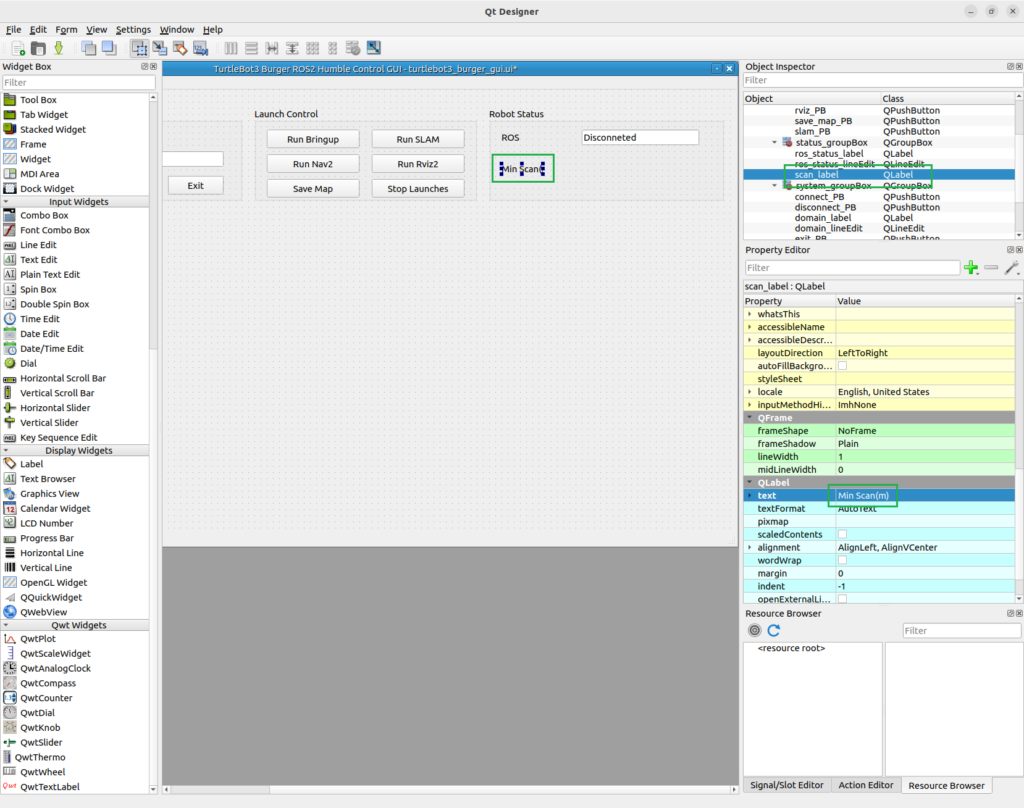Click the New Form toolbar icon
Viewport: 1024px width, 808px height.
18,48
